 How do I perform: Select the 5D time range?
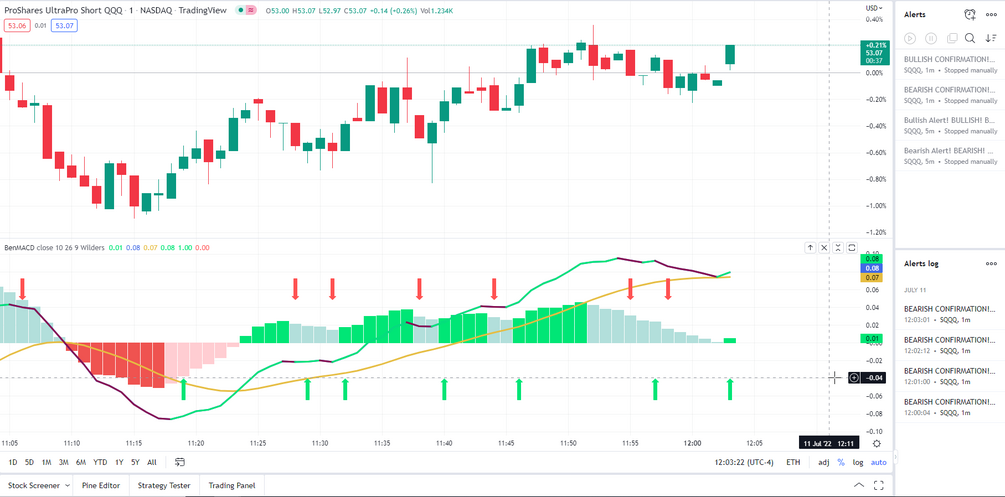[x=29, y=462]
